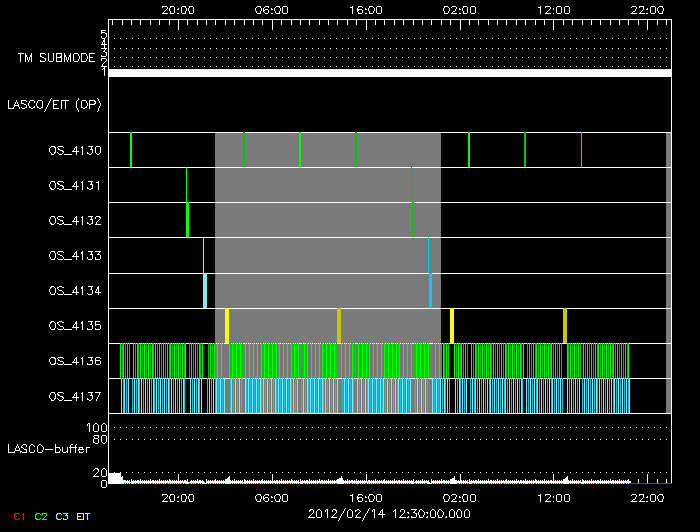Select the OS_4136 row label
Image resolution: width=700 pixels, height=532 pixels.
[75, 361]
